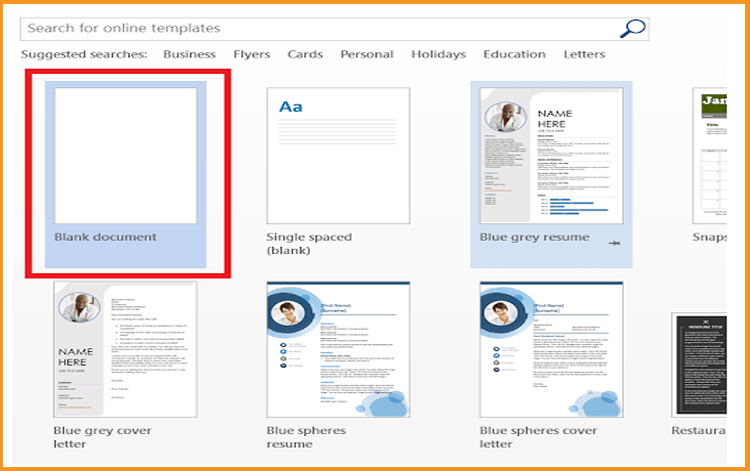Choose the Blue grey resume thumbnail
This screenshot has width=750, height=471.
[x=551, y=155]
